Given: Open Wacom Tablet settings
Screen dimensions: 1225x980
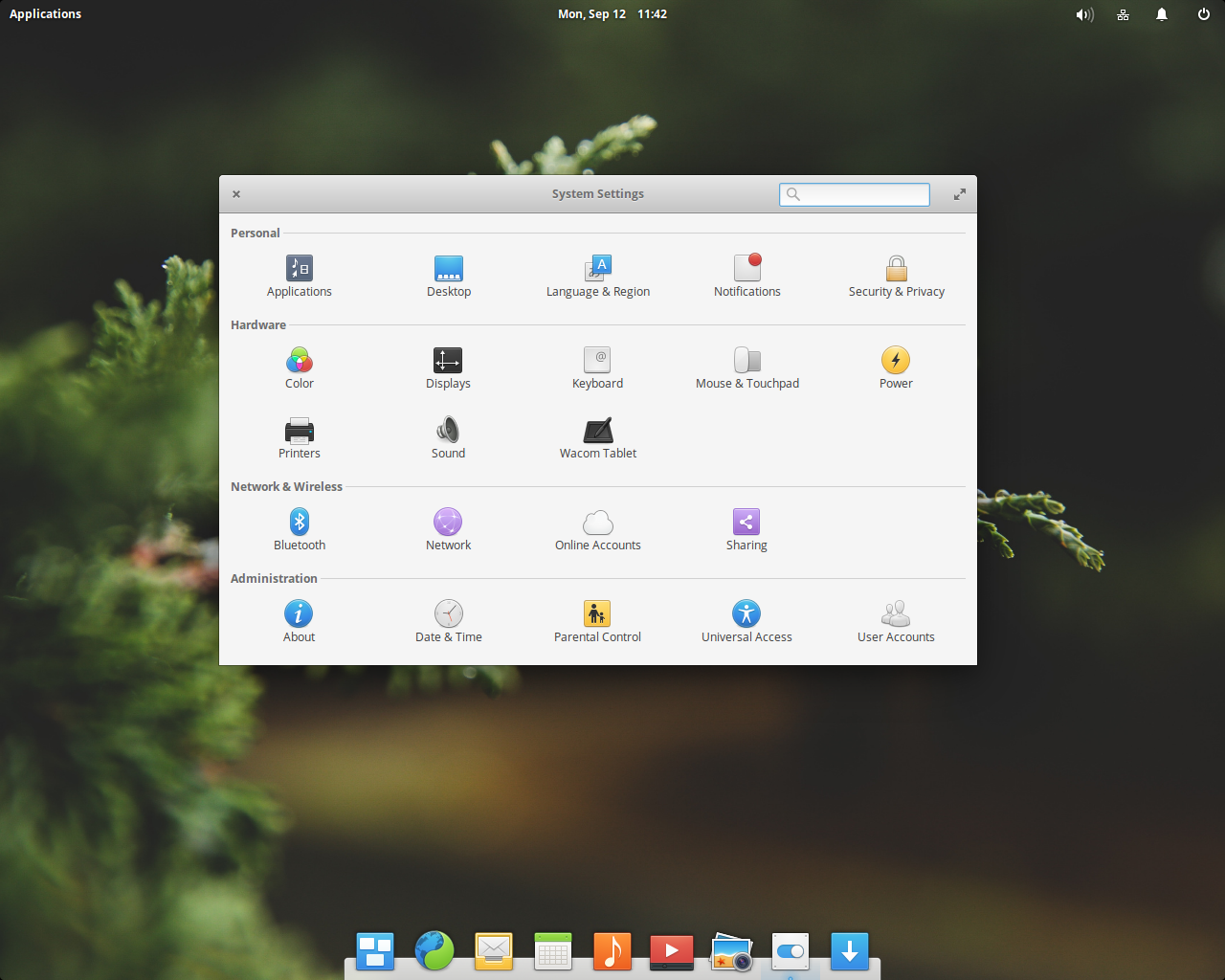Looking at the screenshot, I should [598, 439].
